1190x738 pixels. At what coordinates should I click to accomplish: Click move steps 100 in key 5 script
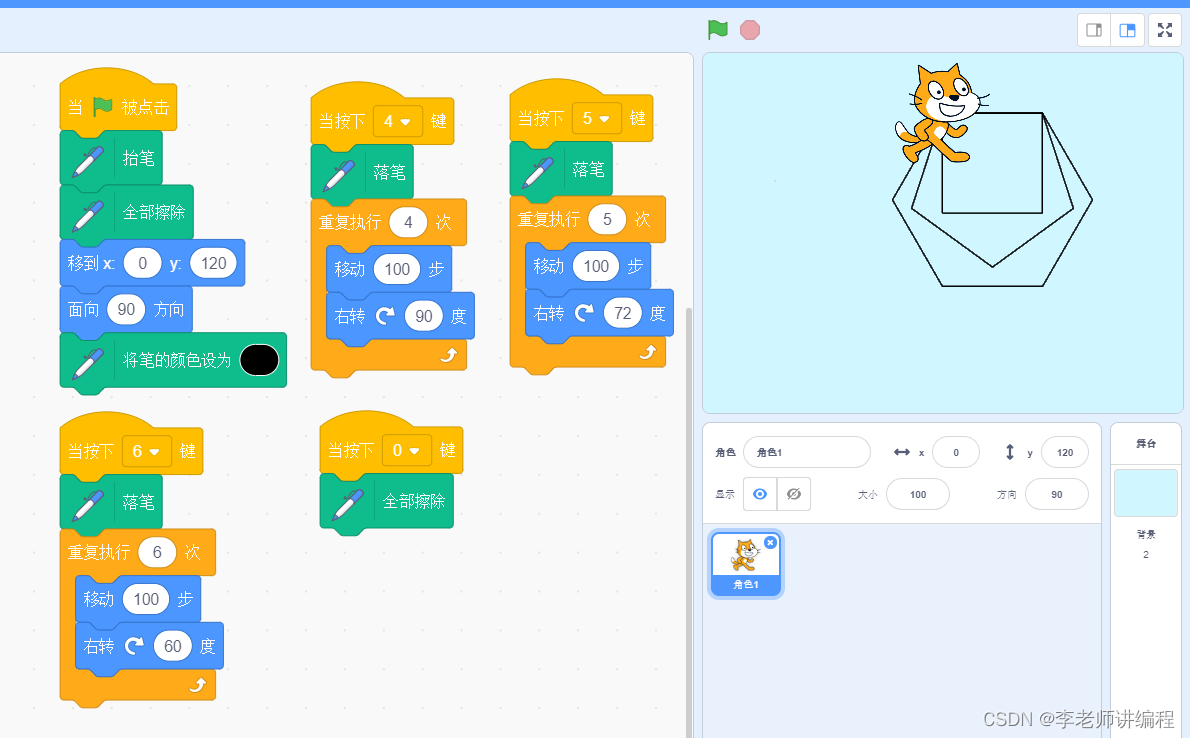596,266
